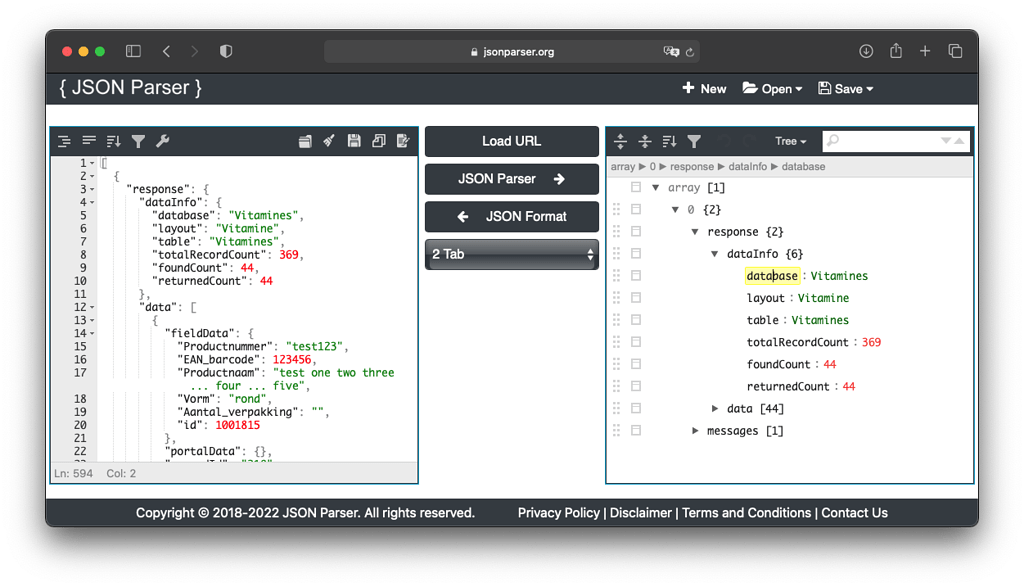Click the compact JSON icon in left editor toolbar
The width and height of the screenshot is (1024, 587).
tap(89, 142)
